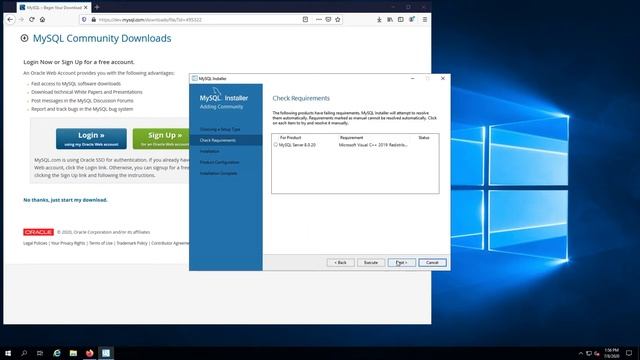Screen dimensions: 640x360
Task: Click Sign Up button on MySQL page
Action: point(161,138)
